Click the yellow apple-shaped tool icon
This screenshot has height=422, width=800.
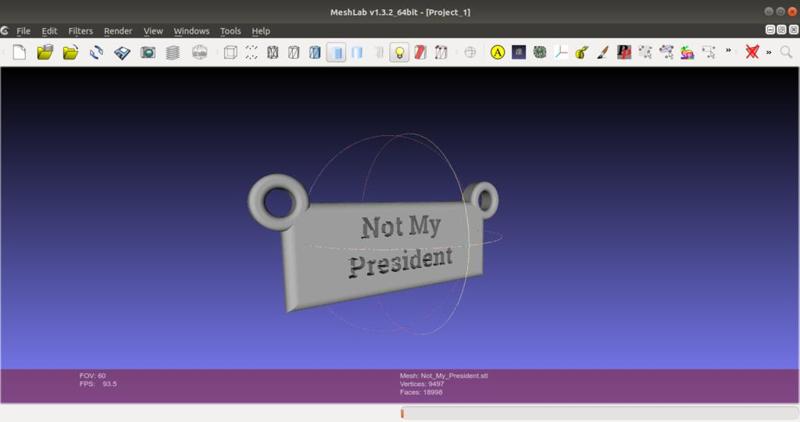point(582,52)
